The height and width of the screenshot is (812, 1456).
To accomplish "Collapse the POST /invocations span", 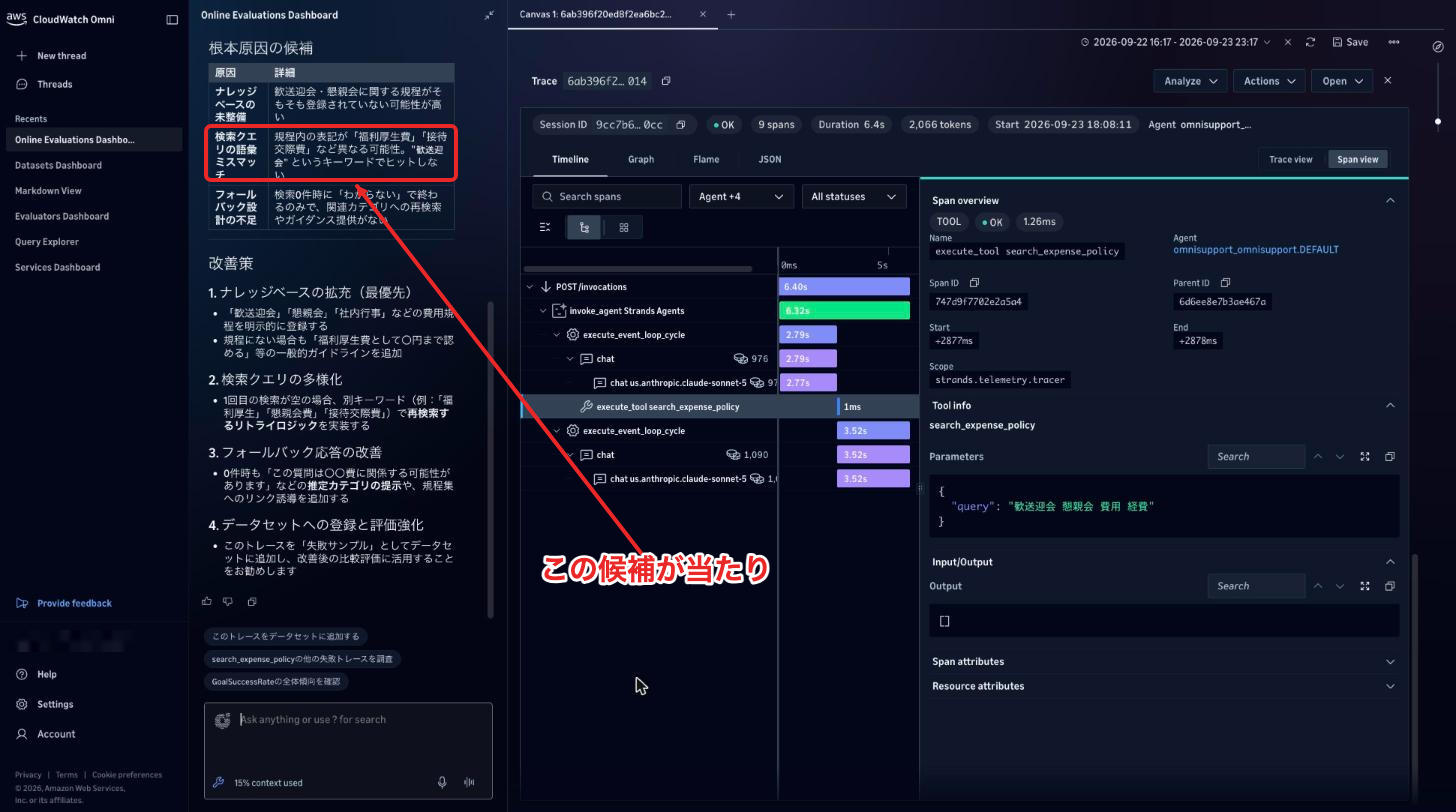I will (530, 287).
